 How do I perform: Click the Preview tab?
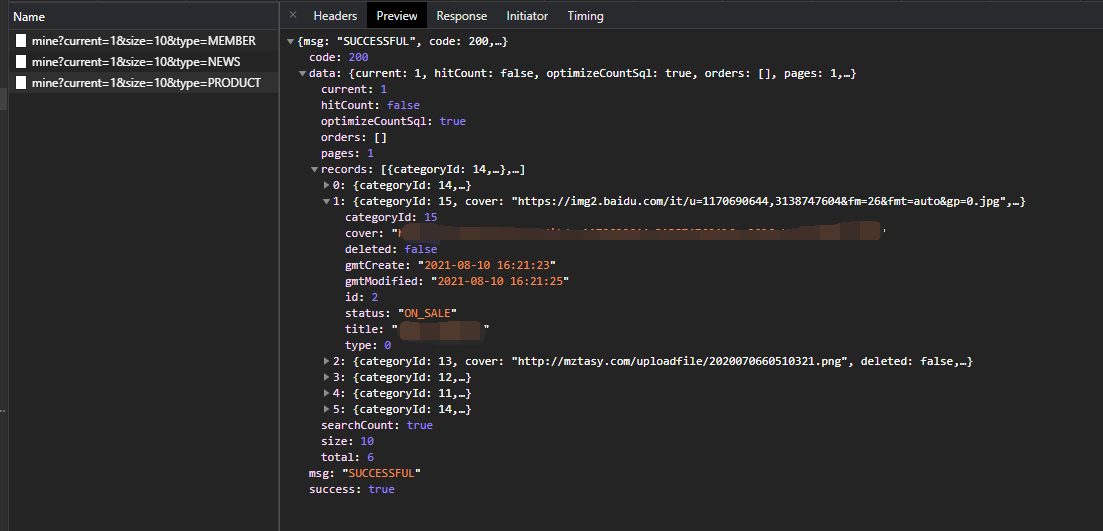[397, 16]
